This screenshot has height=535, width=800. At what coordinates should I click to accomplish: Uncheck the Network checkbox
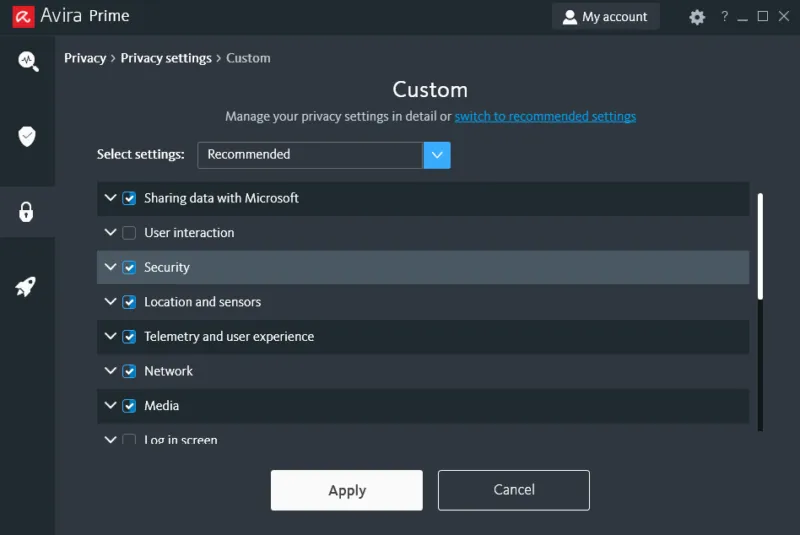(129, 371)
